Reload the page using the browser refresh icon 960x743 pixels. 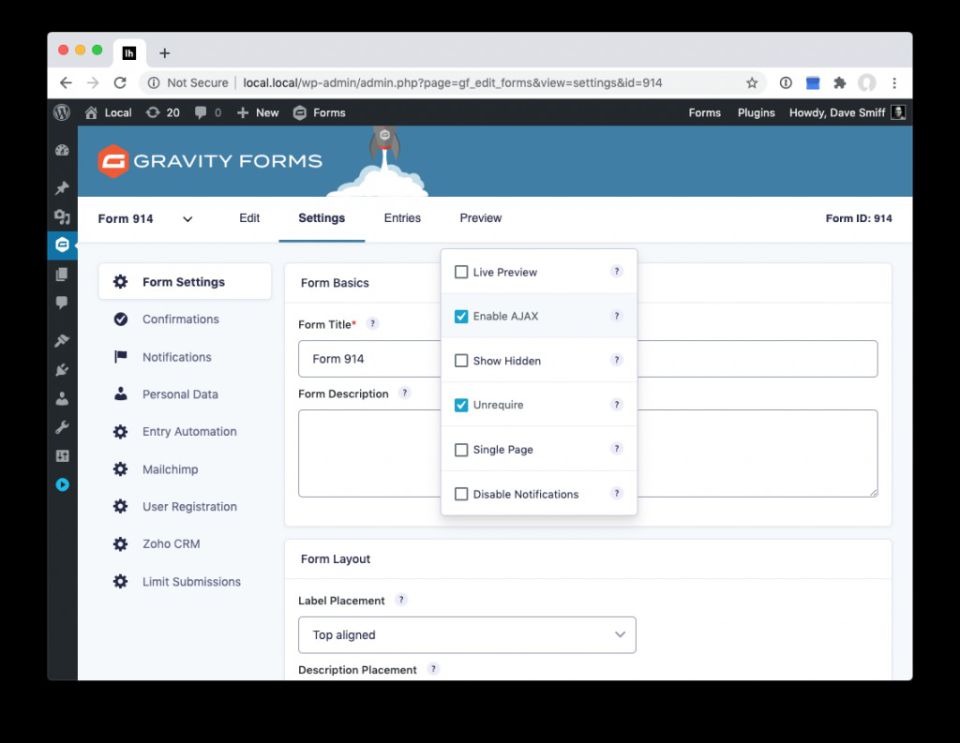(120, 83)
